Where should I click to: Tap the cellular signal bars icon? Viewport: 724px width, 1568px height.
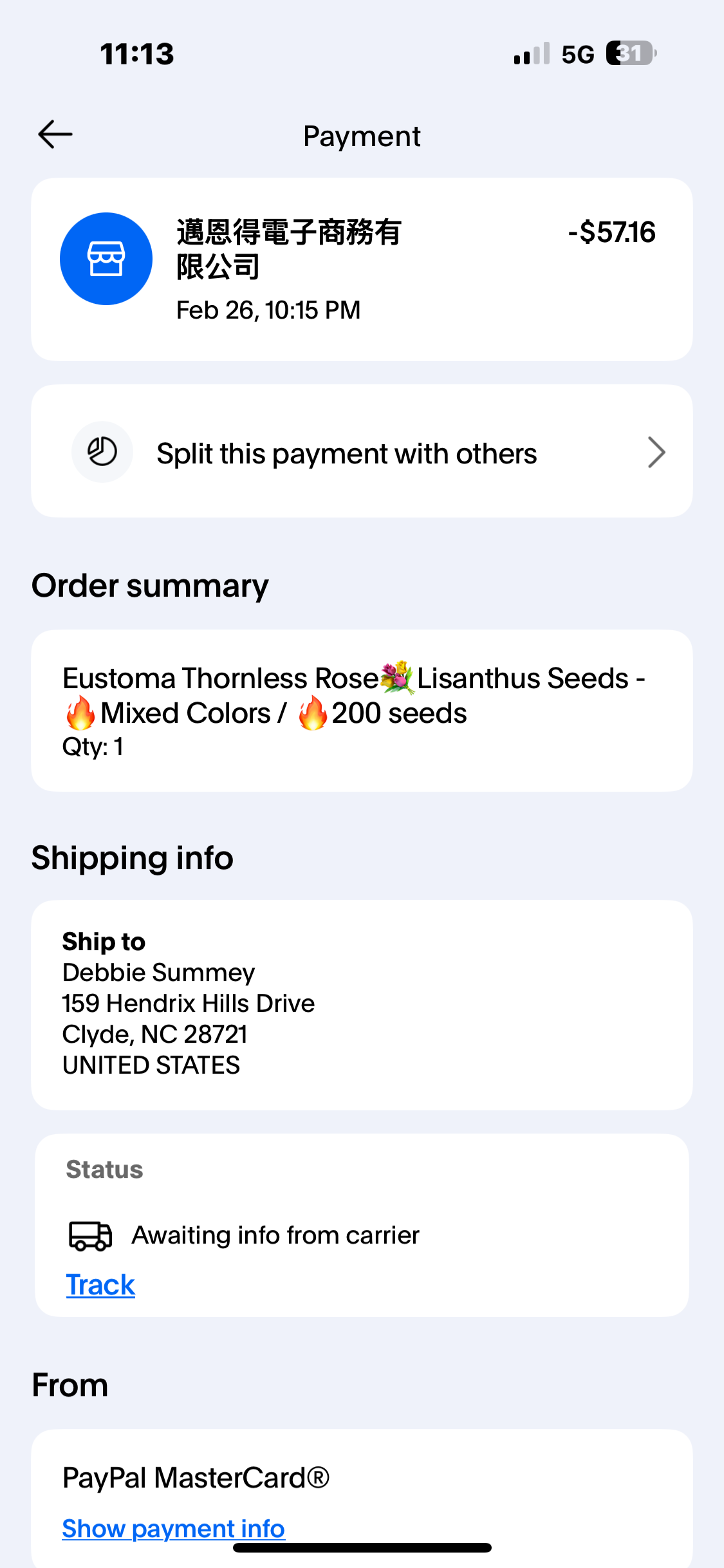point(532,54)
